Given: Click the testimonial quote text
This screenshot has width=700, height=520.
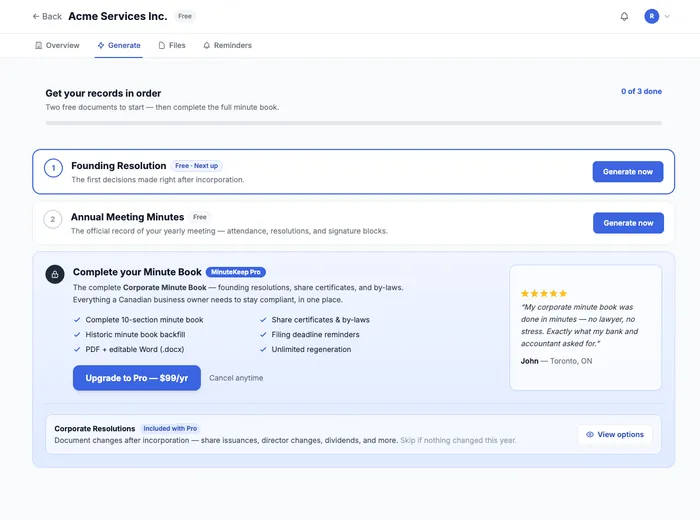Looking at the screenshot, I should click(579, 325).
